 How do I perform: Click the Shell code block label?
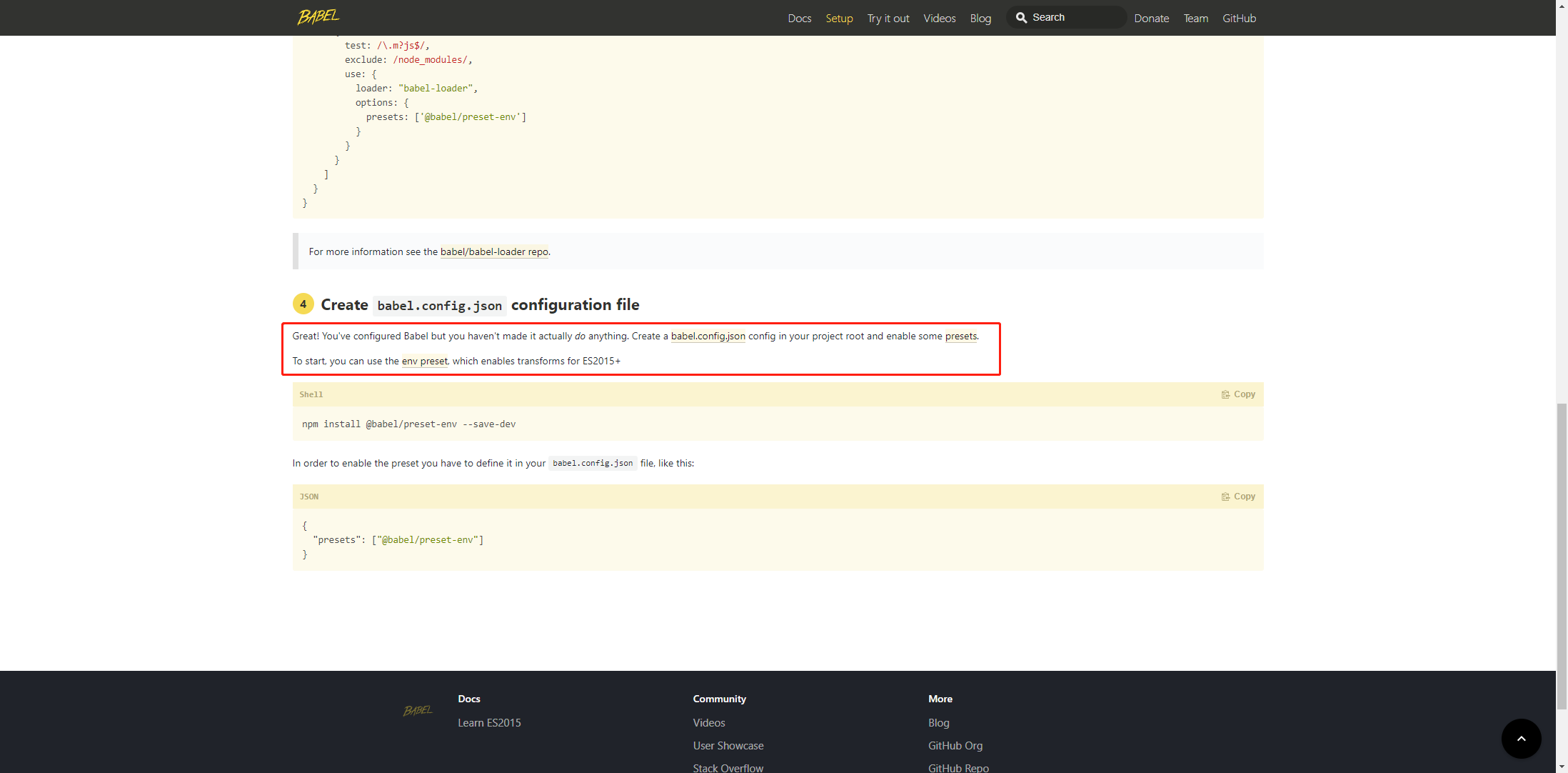311,394
